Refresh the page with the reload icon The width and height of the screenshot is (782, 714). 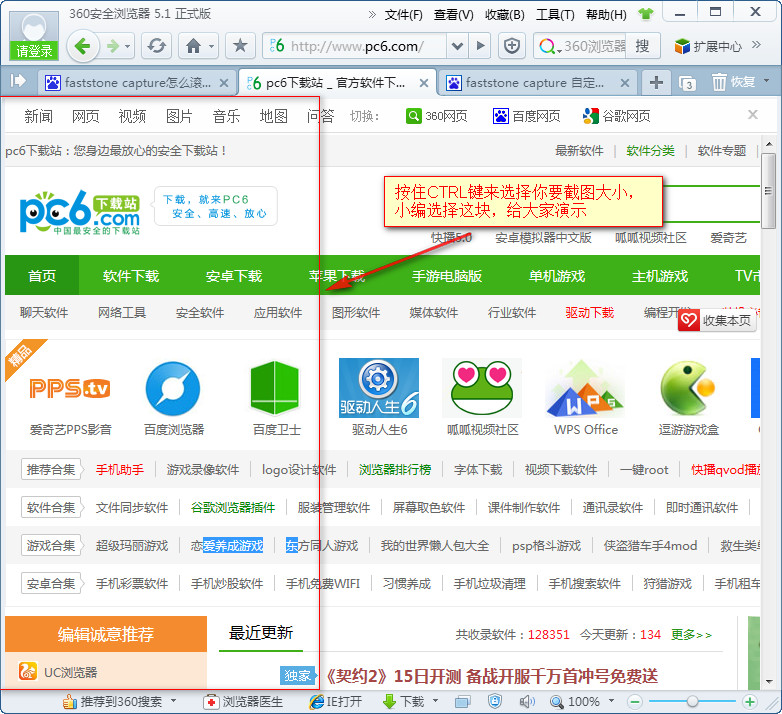pyautogui.click(x=155, y=46)
